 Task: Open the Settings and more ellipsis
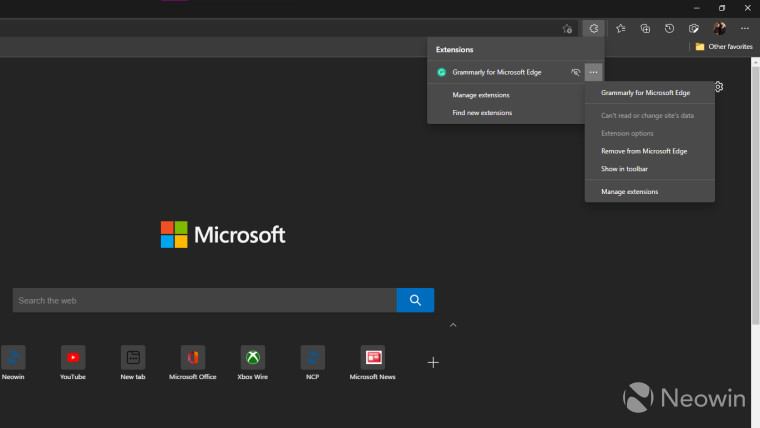point(744,29)
